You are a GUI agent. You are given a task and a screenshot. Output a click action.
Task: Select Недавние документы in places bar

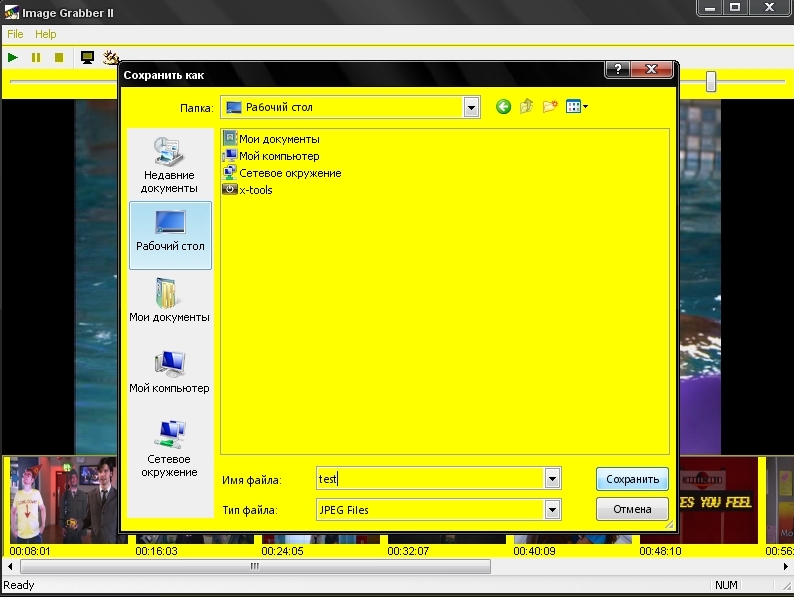pos(169,166)
